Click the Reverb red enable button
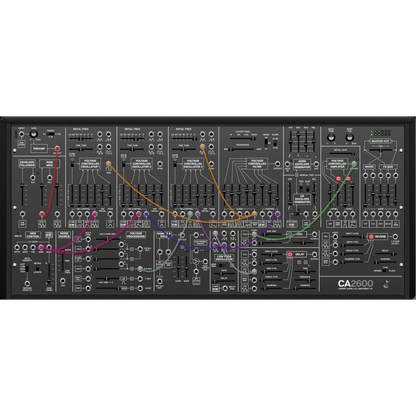The height and width of the screenshot is (416, 416). (371, 236)
